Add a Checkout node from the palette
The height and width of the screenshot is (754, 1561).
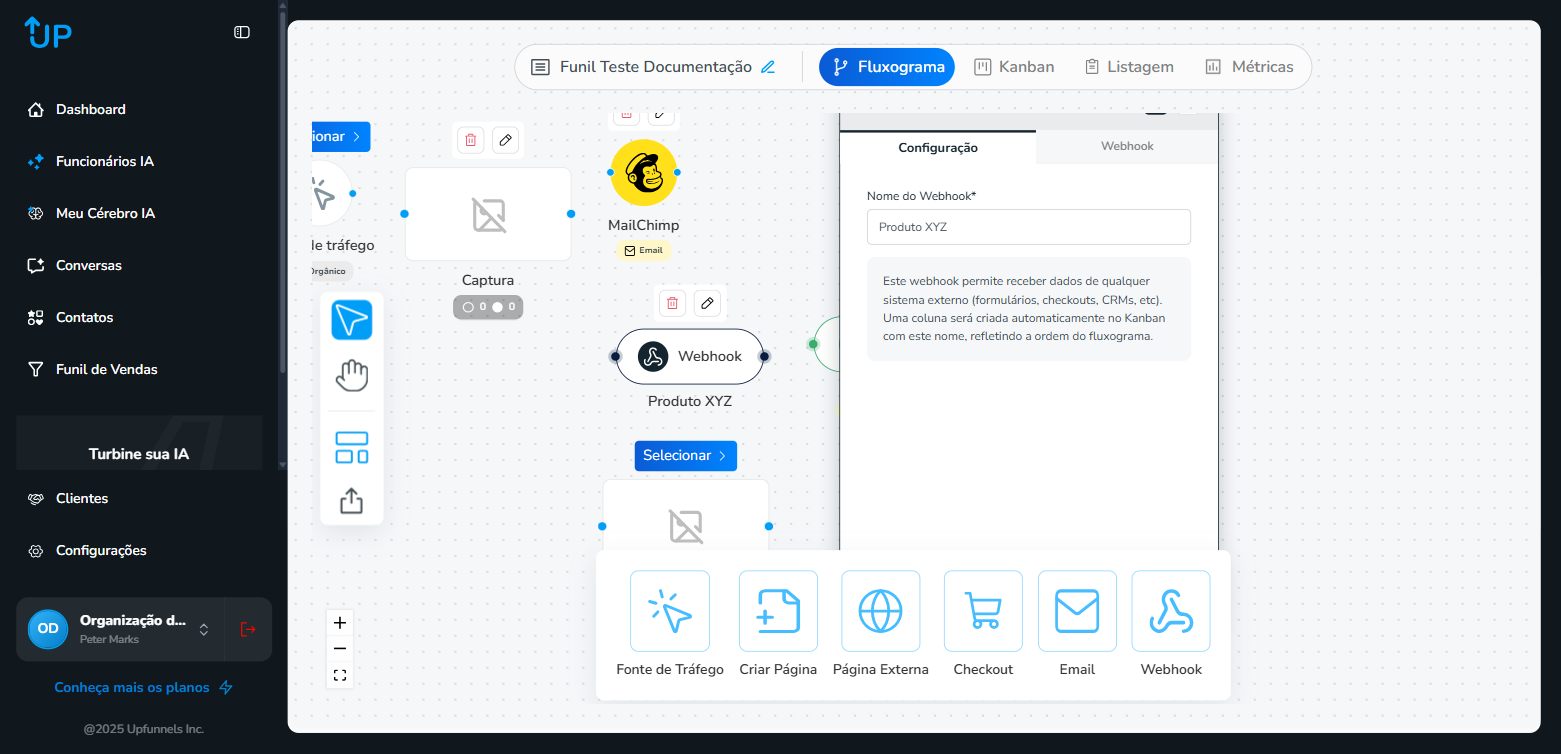pos(983,611)
